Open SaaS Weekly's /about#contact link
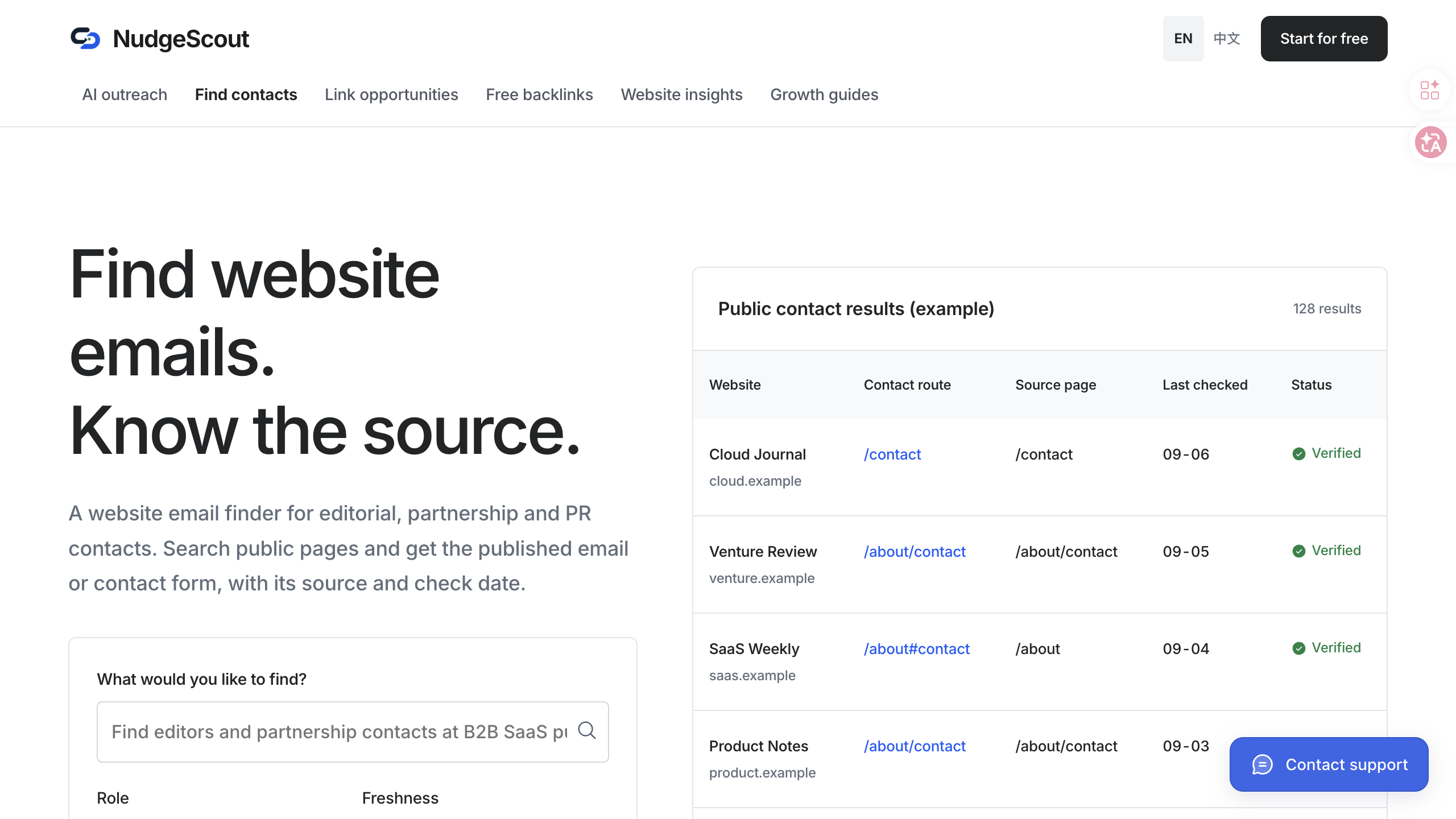This screenshot has width=1456, height=819. [917, 649]
